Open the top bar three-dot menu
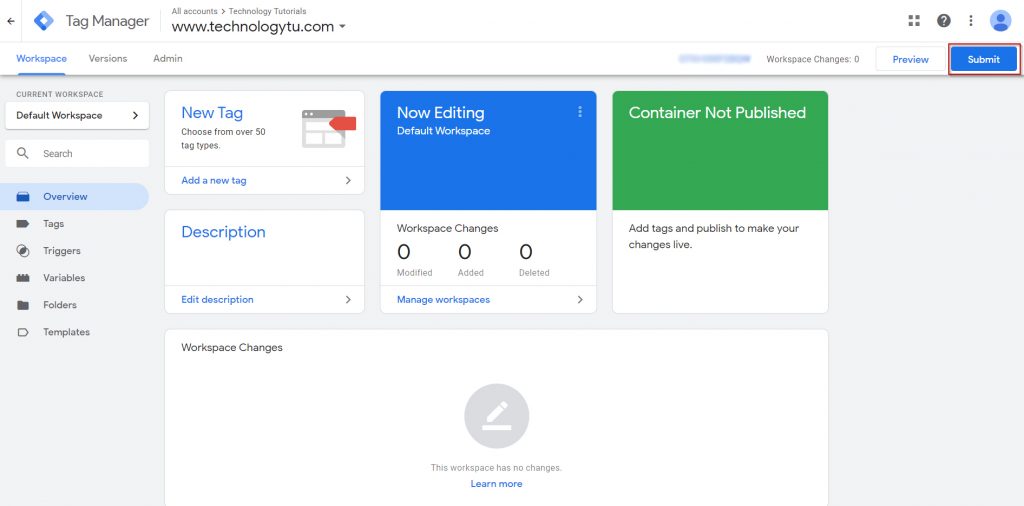This screenshot has height=506, width=1024. point(971,21)
